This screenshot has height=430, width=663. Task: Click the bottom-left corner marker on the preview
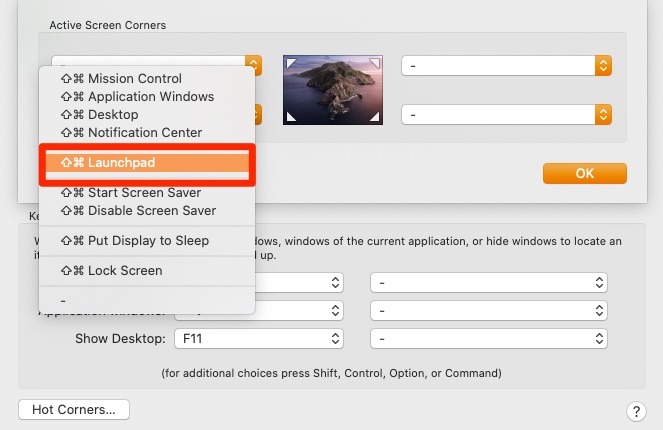(x=291, y=117)
